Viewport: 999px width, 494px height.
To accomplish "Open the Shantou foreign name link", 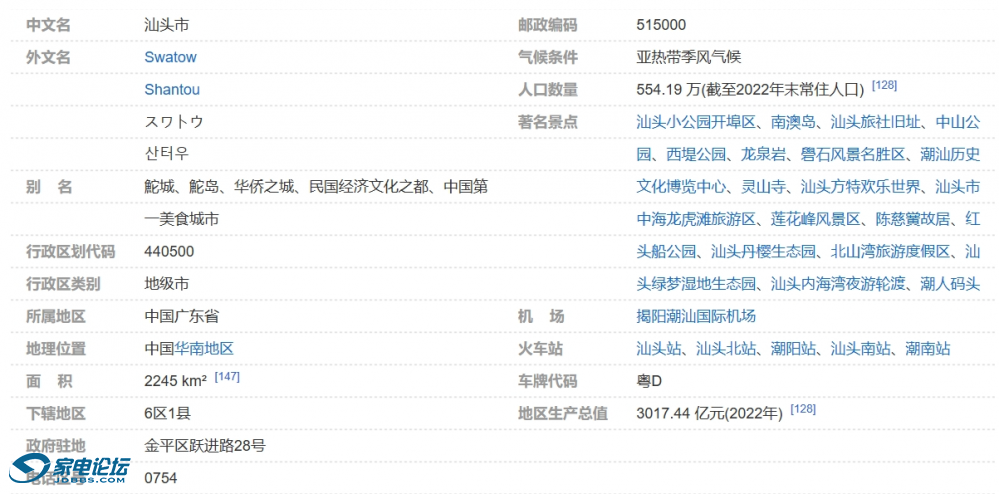I will 172,89.
